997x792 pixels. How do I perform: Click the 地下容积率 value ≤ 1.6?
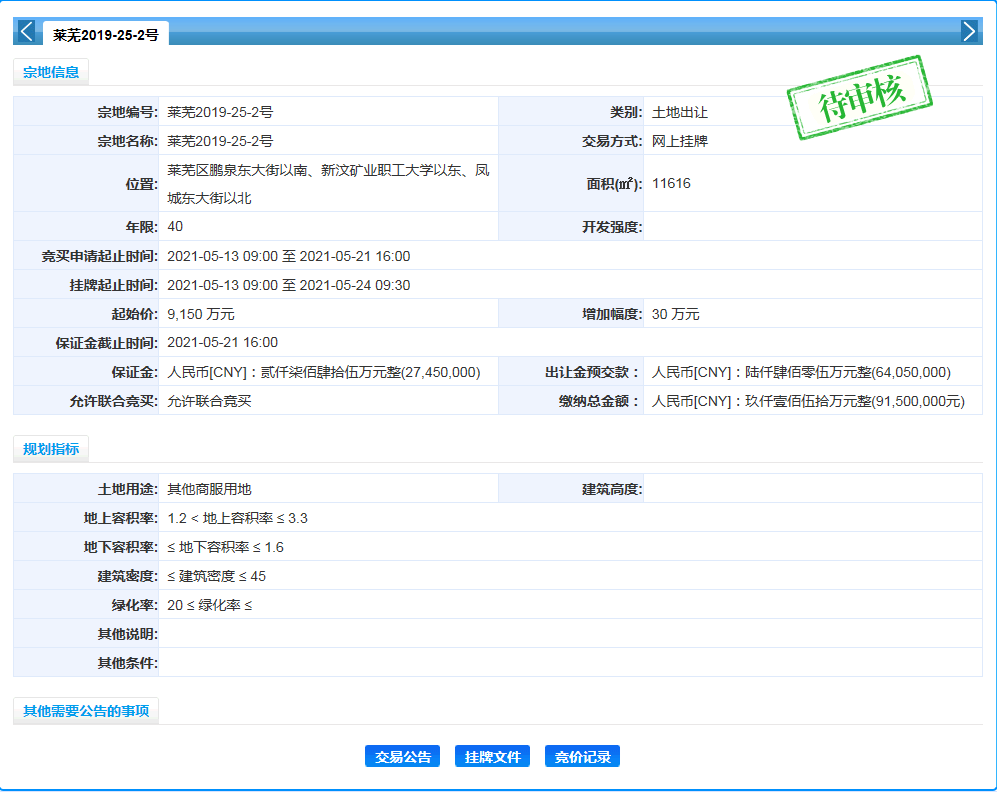point(225,547)
